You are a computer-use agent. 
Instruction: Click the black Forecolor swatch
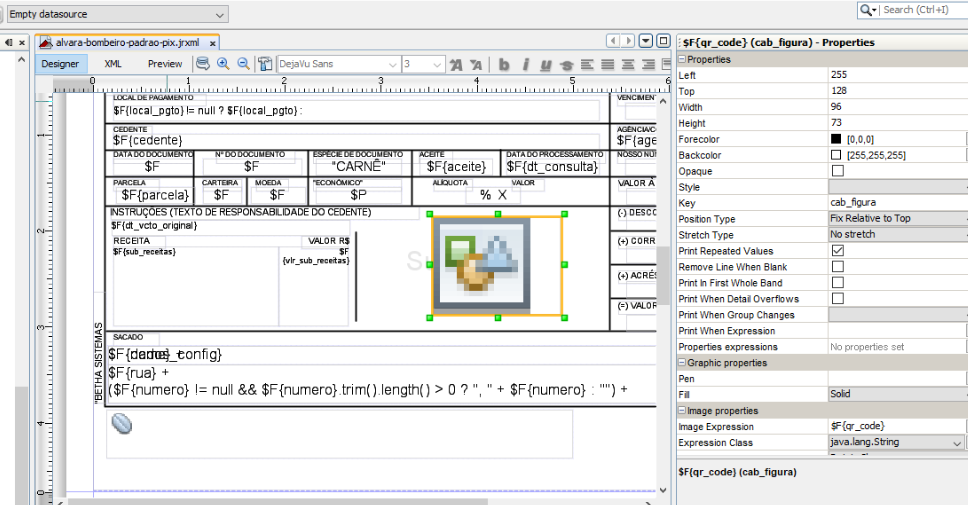pyautogui.click(x=836, y=139)
